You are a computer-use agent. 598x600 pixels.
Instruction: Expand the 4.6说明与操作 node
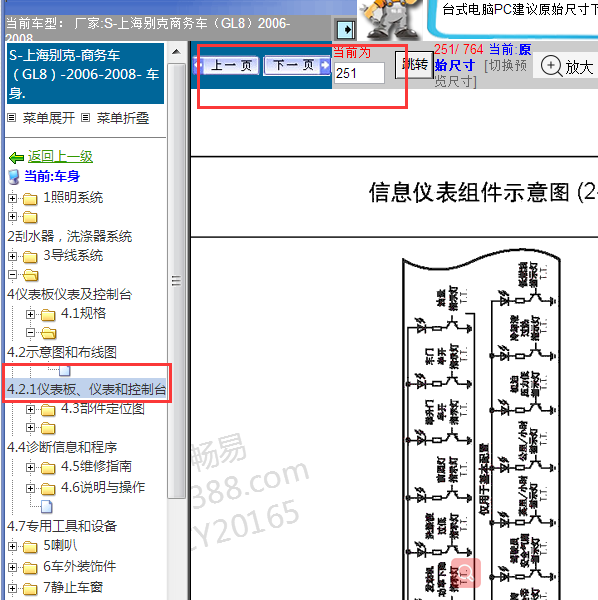click(30, 488)
